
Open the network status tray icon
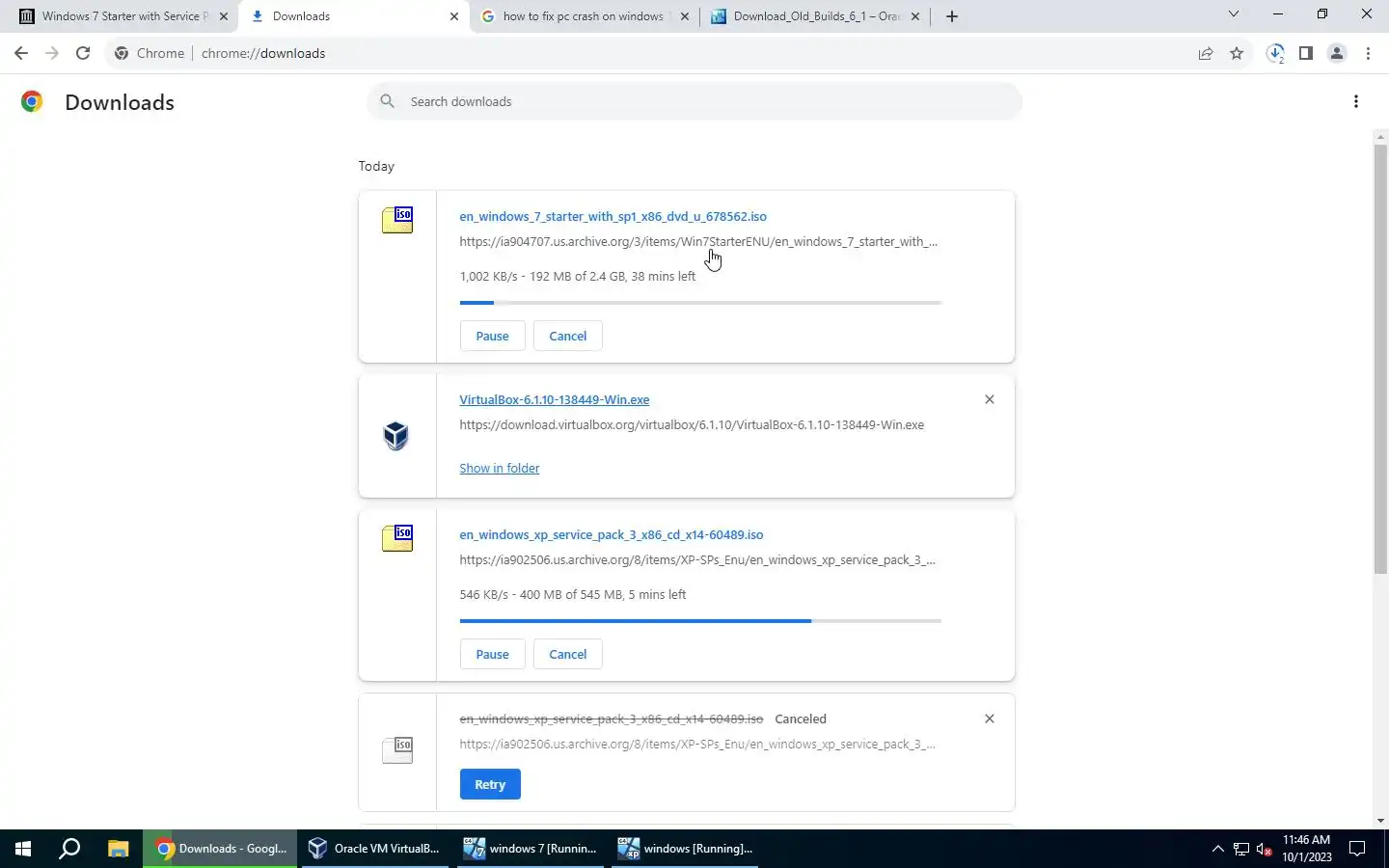pos(1241,849)
